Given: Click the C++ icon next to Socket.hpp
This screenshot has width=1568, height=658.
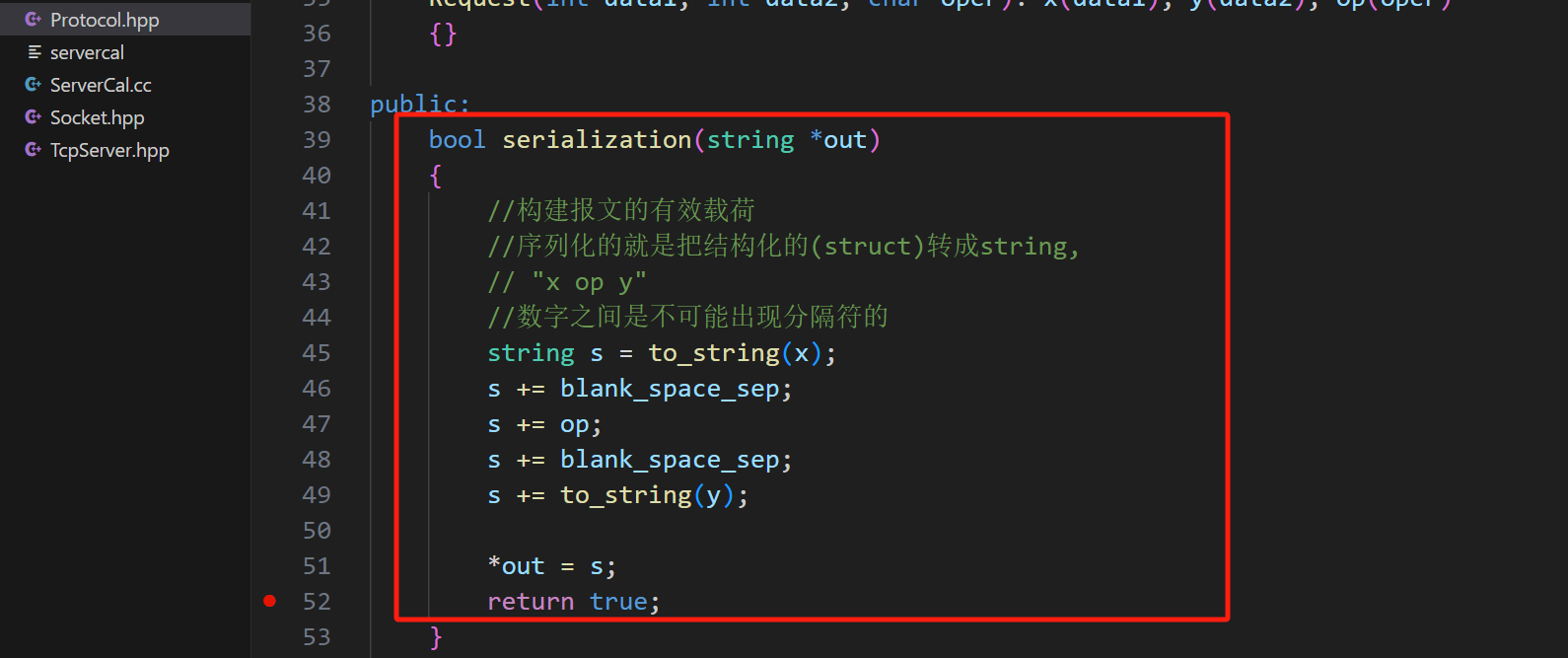Looking at the screenshot, I should point(34,117).
